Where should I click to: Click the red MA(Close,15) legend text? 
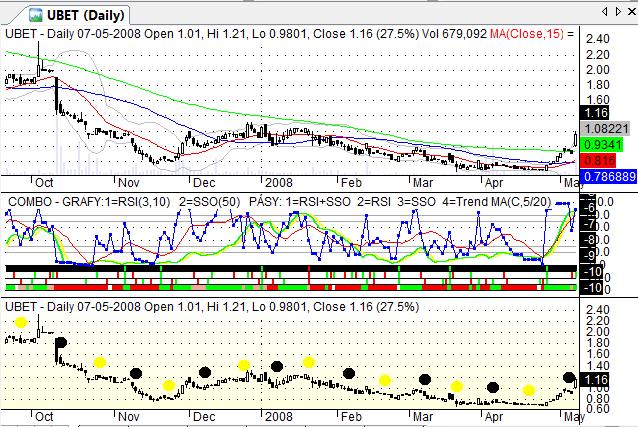527,34
